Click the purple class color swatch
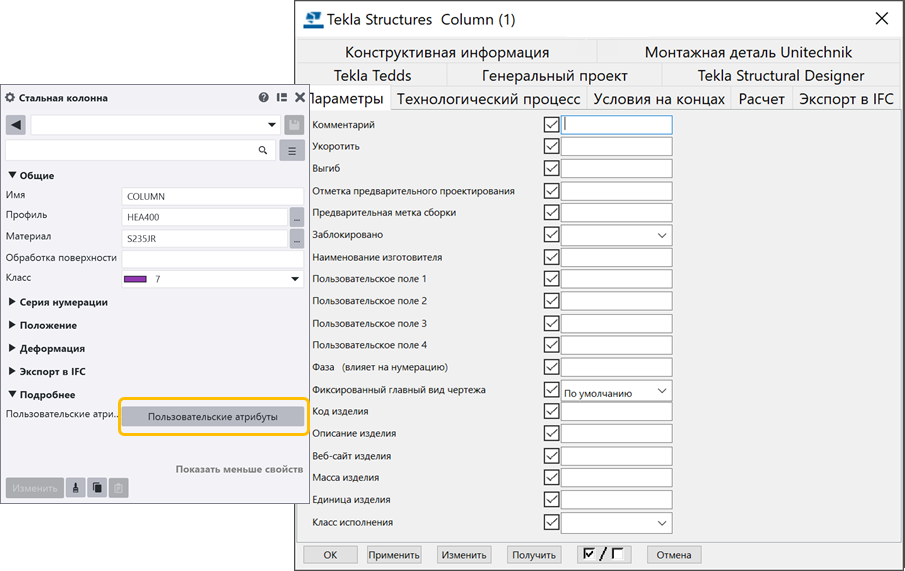905x571 pixels. [135, 279]
